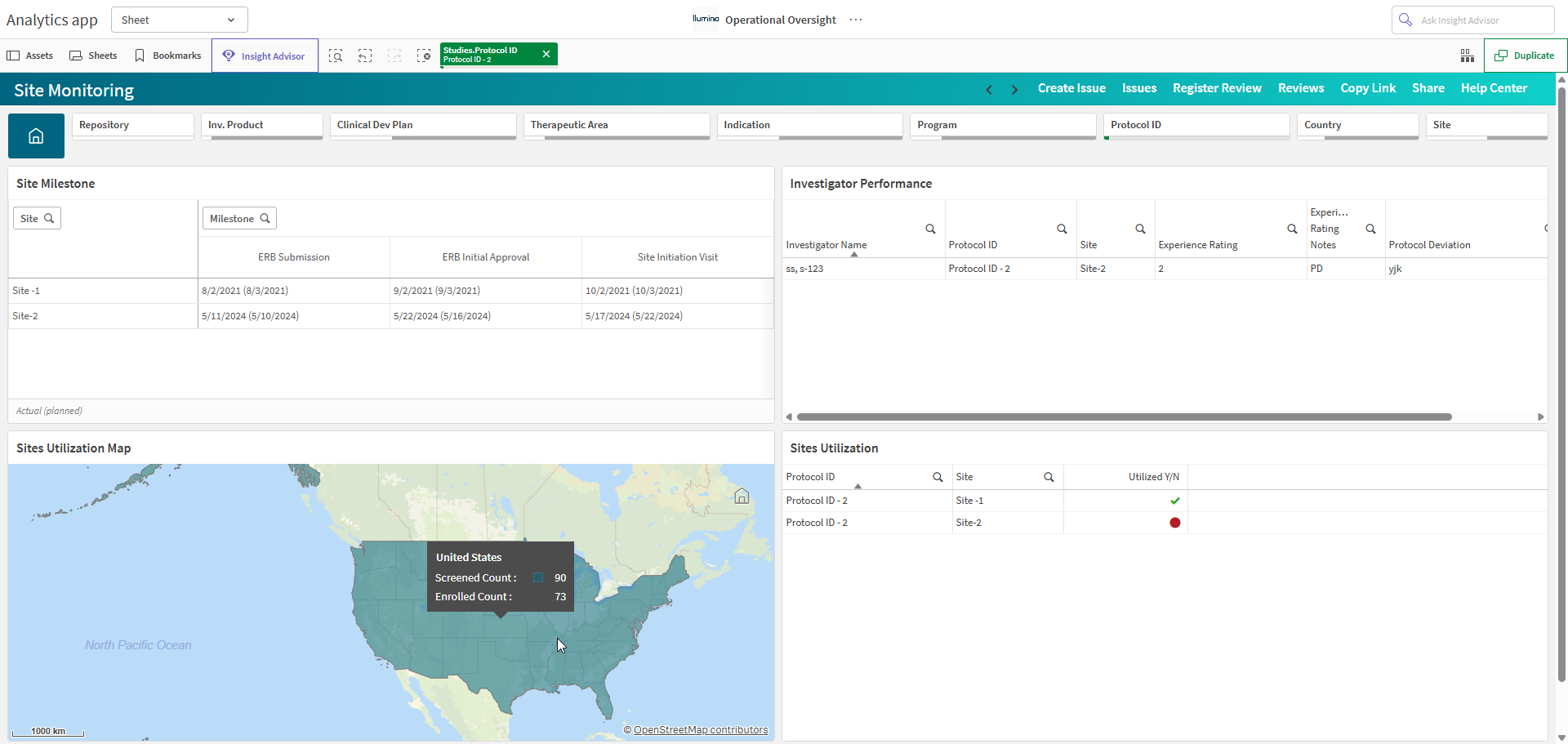The height and width of the screenshot is (744, 1568).
Task: Go to previous sheet arrow
Action: (989, 89)
